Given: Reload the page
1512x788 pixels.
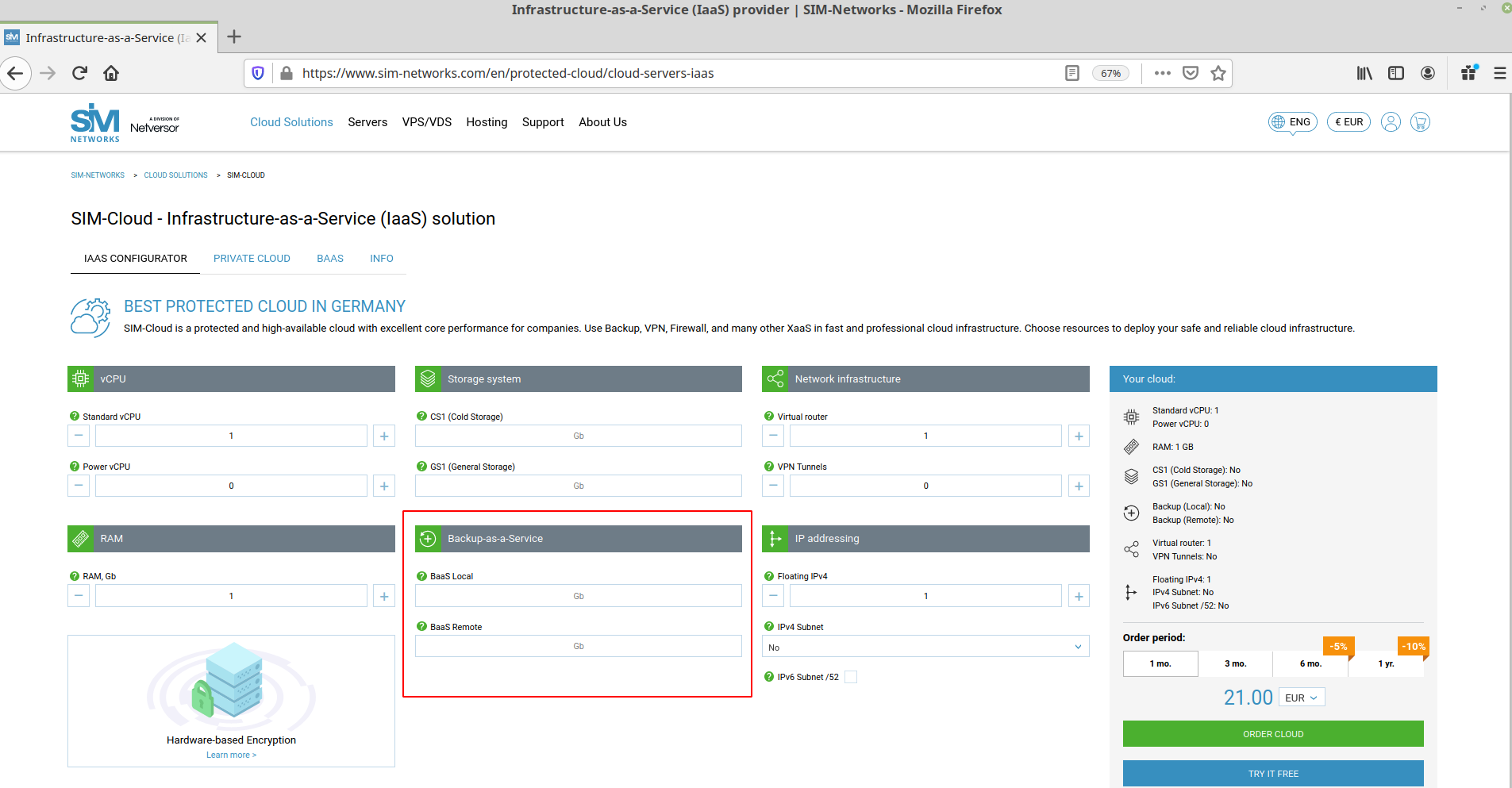Looking at the screenshot, I should (79, 73).
